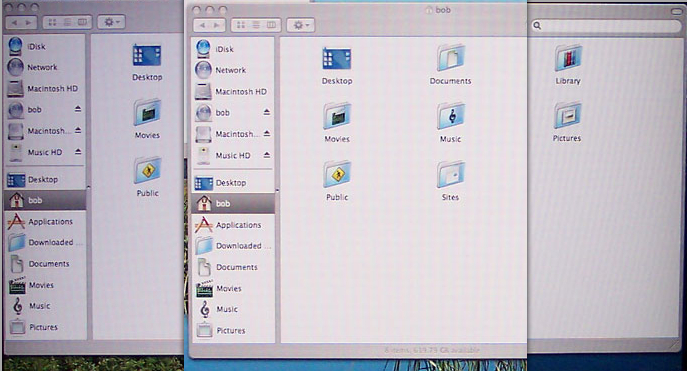This screenshot has width=687, height=371.
Task: Eject second Macintosh volume in front sidebar
Action: click(x=266, y=134)
